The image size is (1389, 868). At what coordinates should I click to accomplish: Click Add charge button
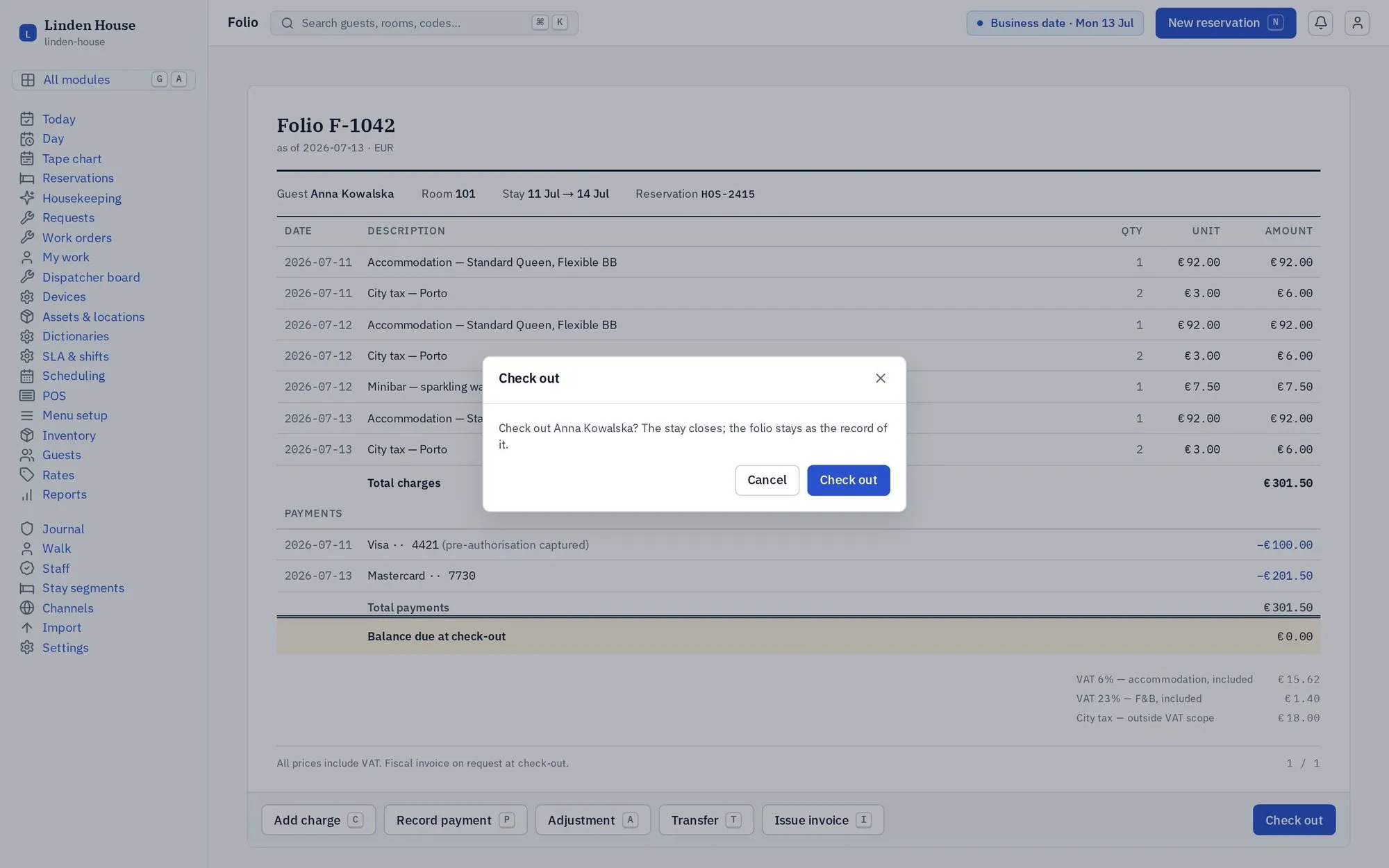[318, 820]
